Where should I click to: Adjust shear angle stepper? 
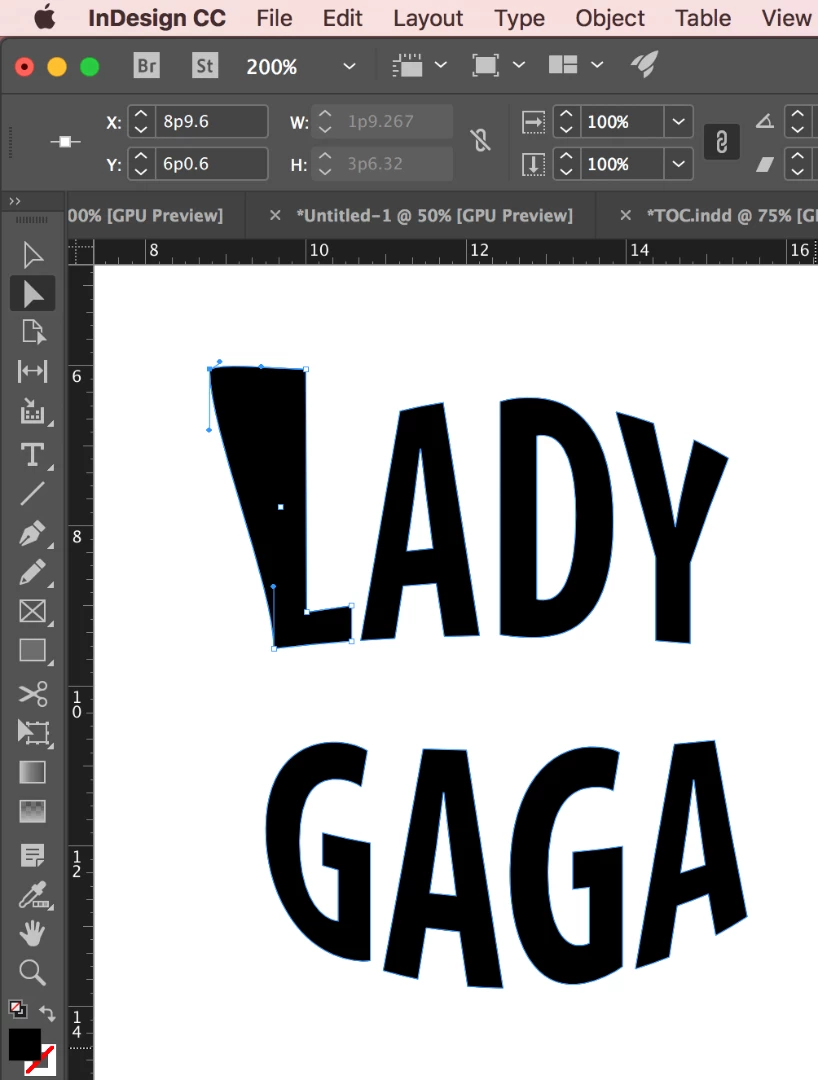[x=797, y=164]
